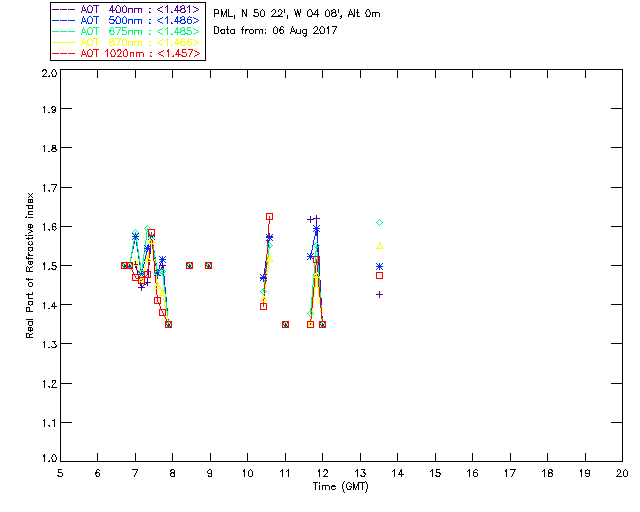The width and height of the screenshot is (640, 512).
Task: Click the 12 time-axis tick label
Action: [322, 473]
